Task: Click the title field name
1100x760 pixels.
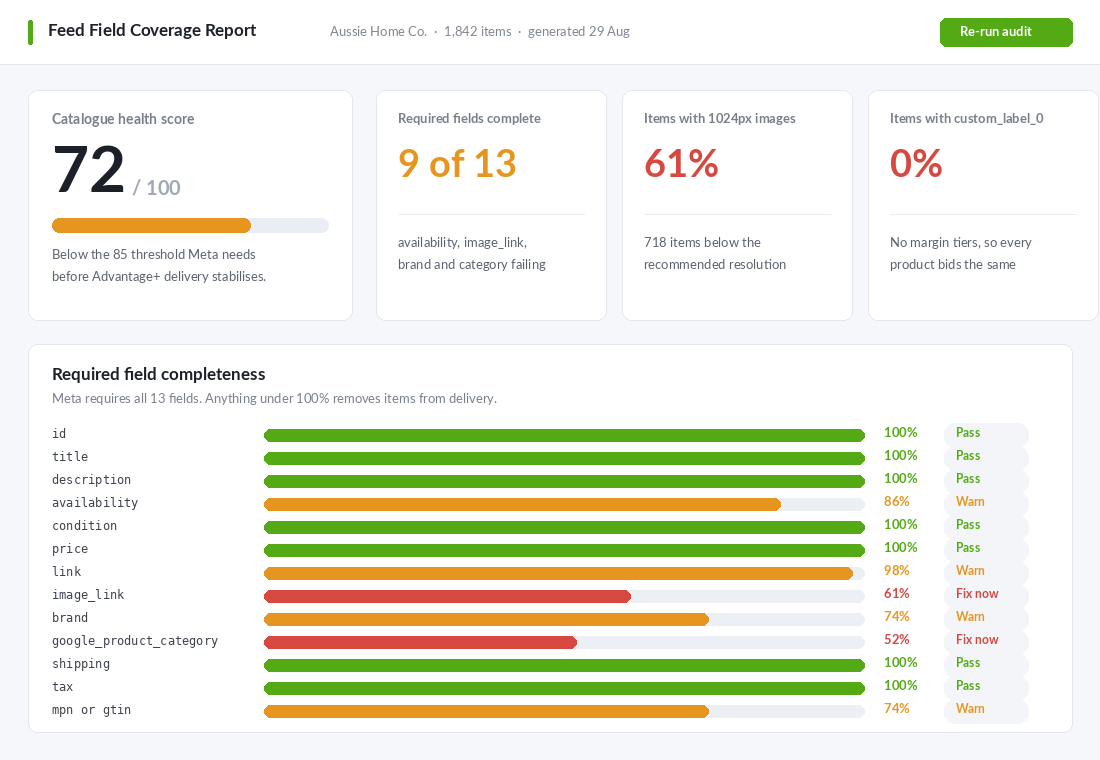Action: (70, 457)
